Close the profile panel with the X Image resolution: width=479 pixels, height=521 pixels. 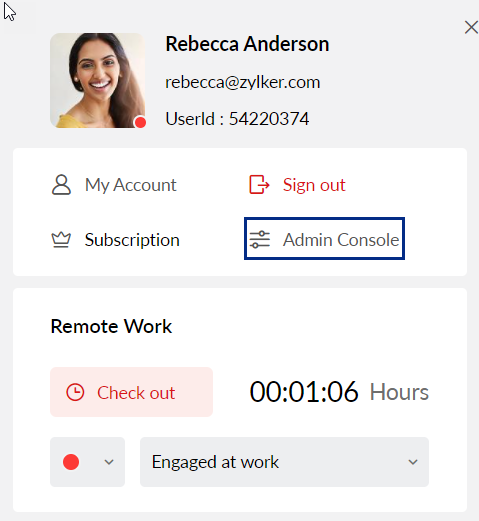471,27
